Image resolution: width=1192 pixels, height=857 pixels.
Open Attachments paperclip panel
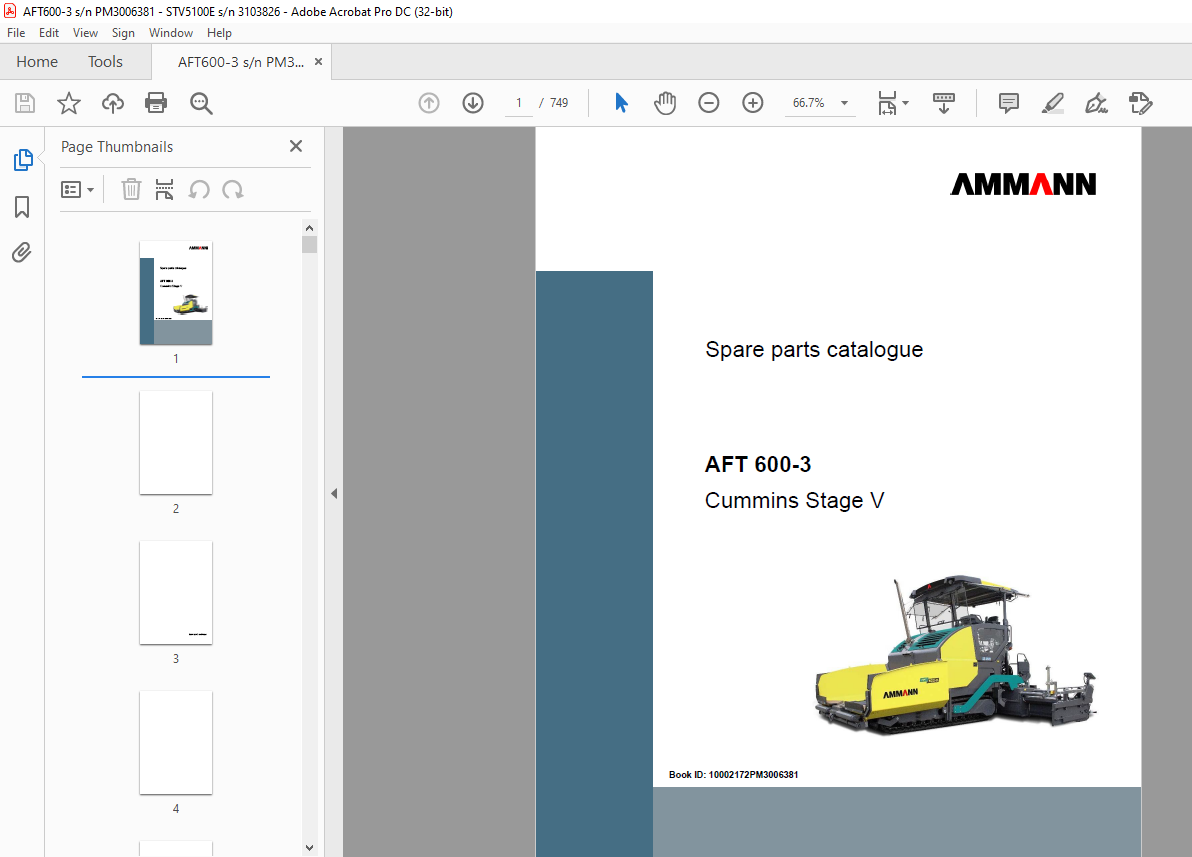[22, 252]
